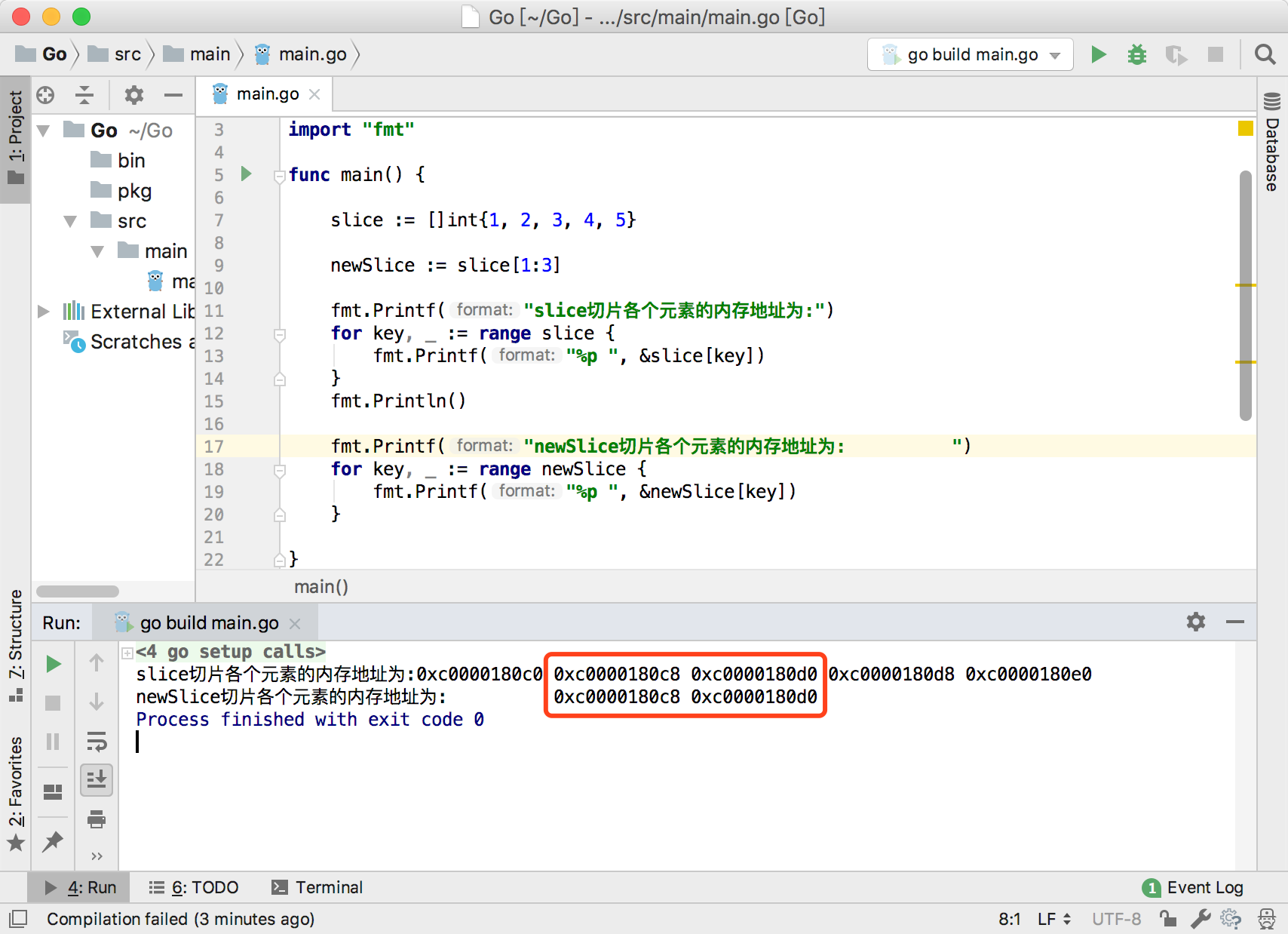Rerun program with Run panel play icon
Screen dimensions: 1288x934
tap(53, 664)
